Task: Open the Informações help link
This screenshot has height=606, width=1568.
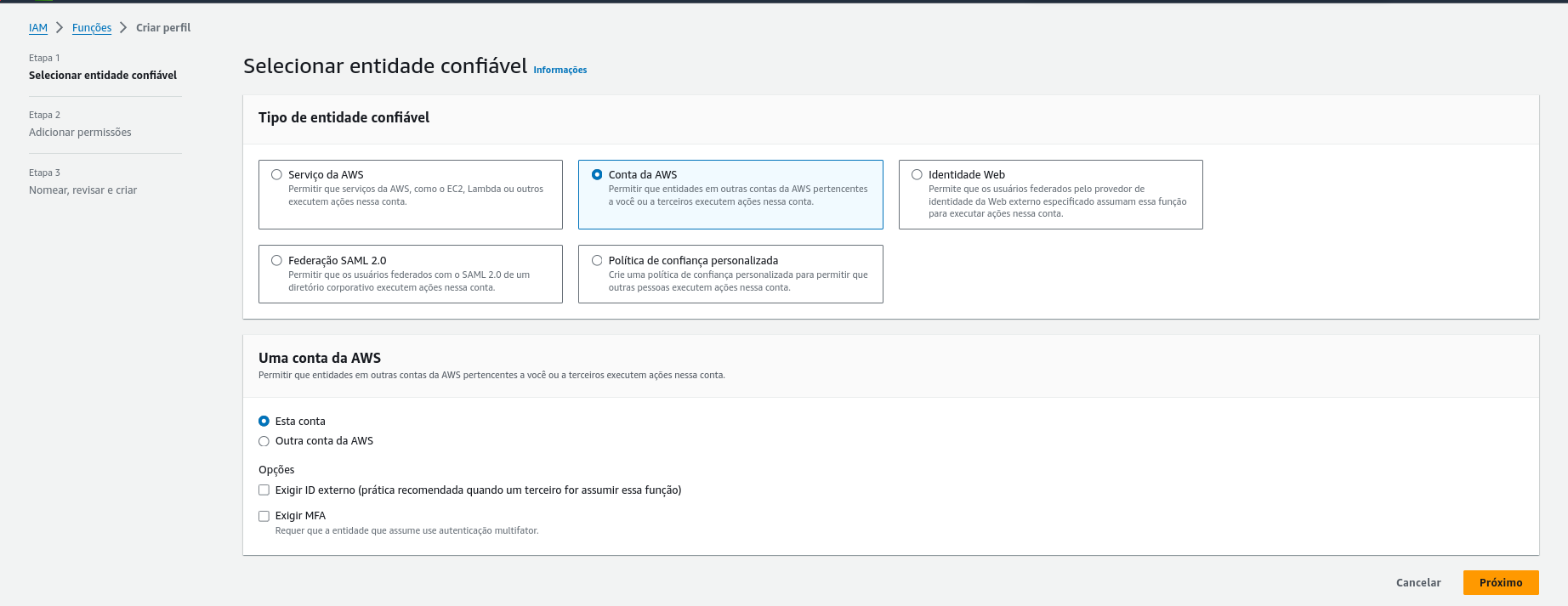Action: (560, 71)
